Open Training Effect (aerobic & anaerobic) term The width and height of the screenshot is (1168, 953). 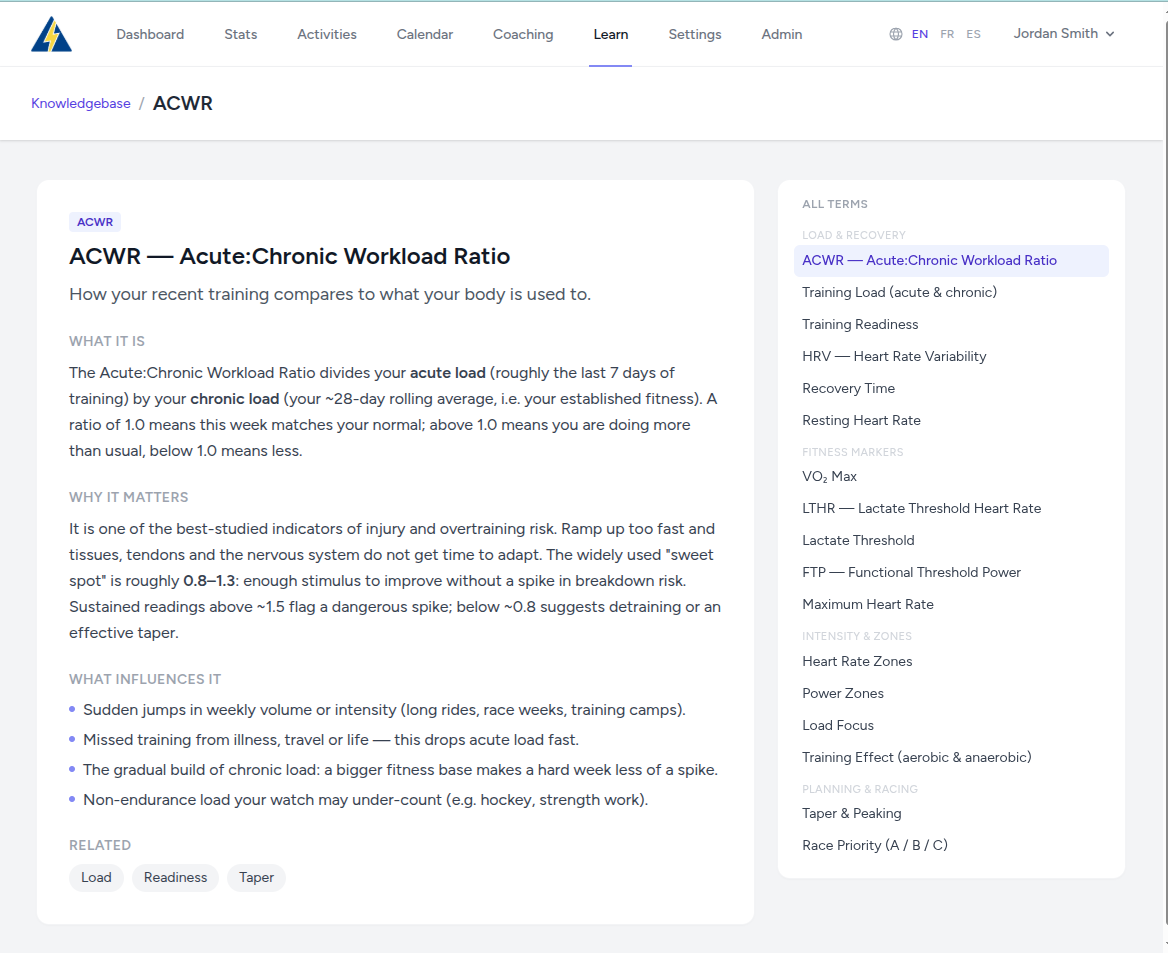(x=951, y=758)
